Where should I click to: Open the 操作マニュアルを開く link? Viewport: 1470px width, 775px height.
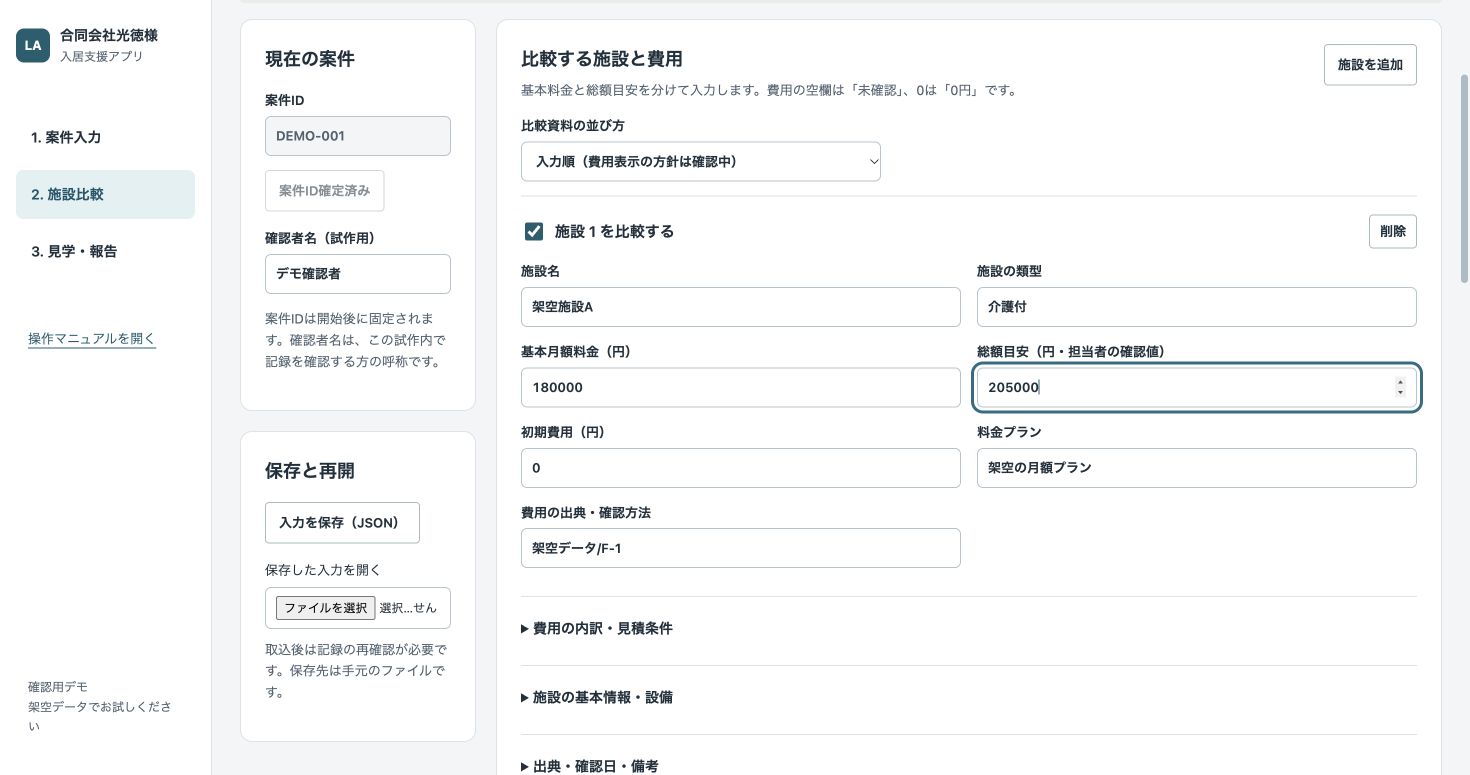(92, 338)
